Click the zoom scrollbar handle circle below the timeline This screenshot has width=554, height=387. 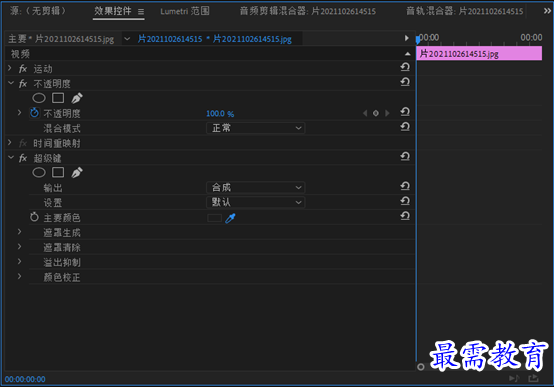click(x=420, y=367)
